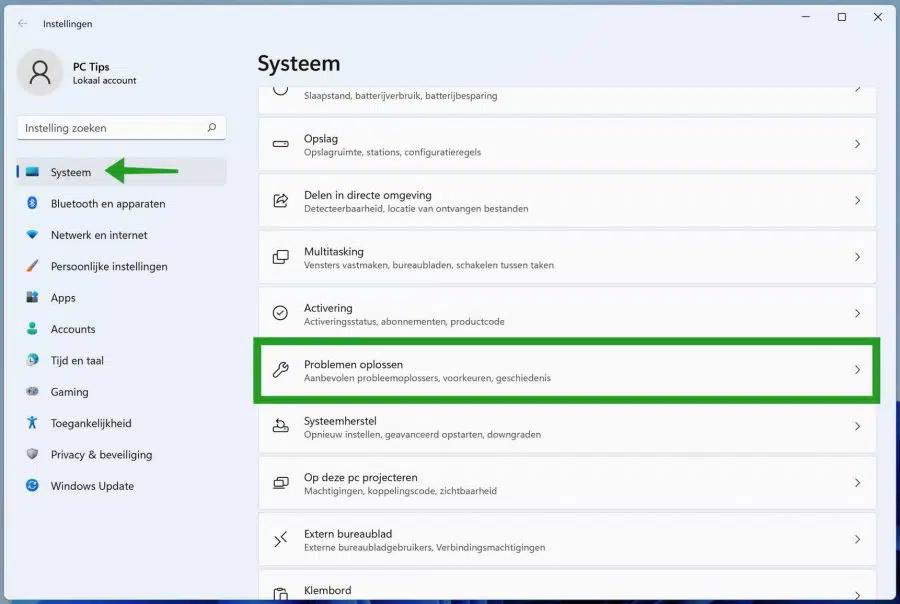Click the paintbrush icon for Persoonlijke instellingen
Screen dimensions: 900x604
coord(33,266)
